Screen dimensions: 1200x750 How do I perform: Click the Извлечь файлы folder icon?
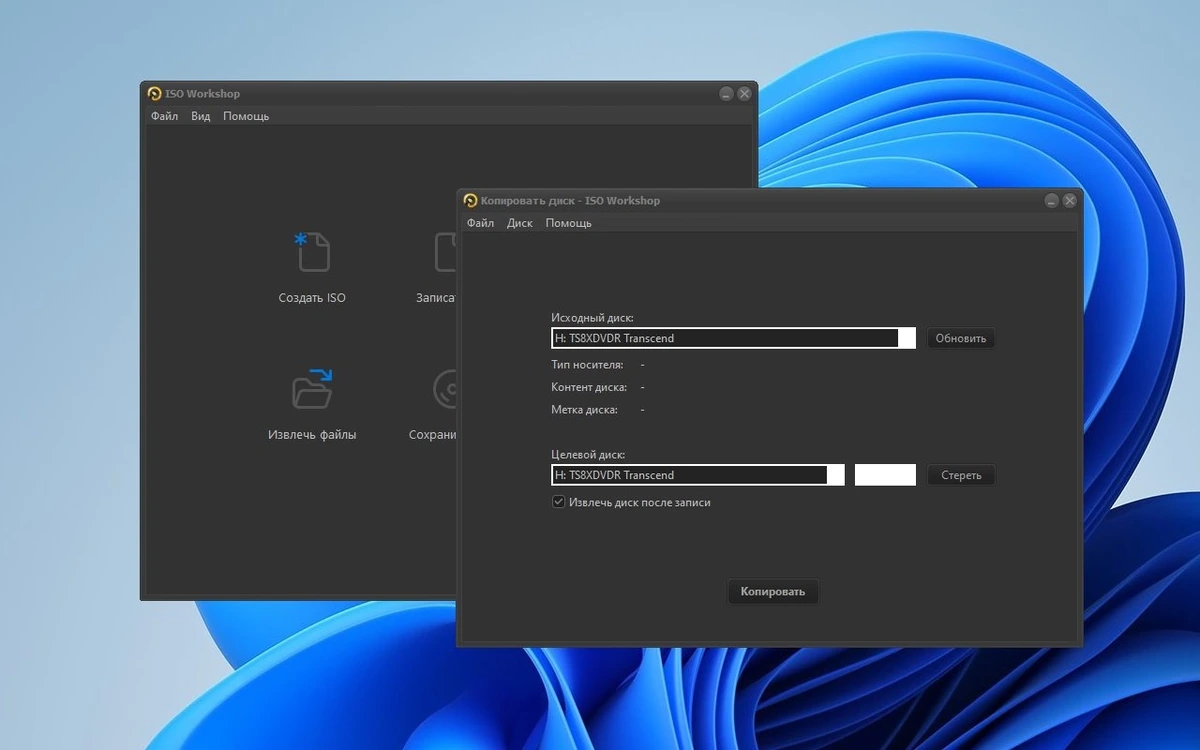click(x=312, y=389)
